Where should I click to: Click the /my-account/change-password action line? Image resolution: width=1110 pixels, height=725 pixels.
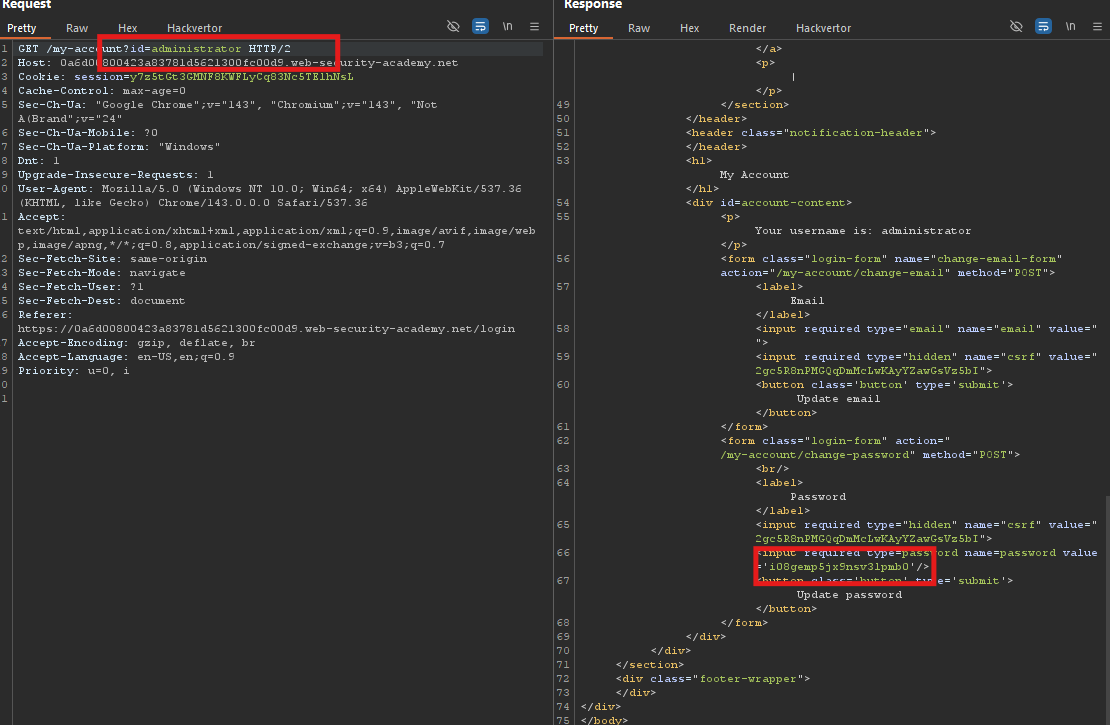pos(870,455)
